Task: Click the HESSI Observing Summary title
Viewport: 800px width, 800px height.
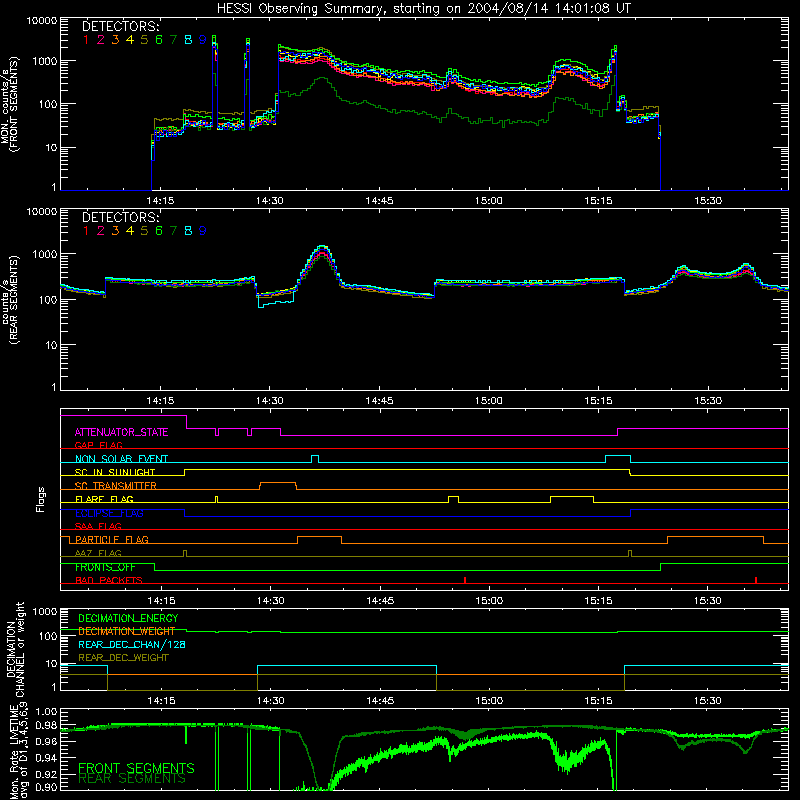Action: pyautogui.click(x=423, y=8)
